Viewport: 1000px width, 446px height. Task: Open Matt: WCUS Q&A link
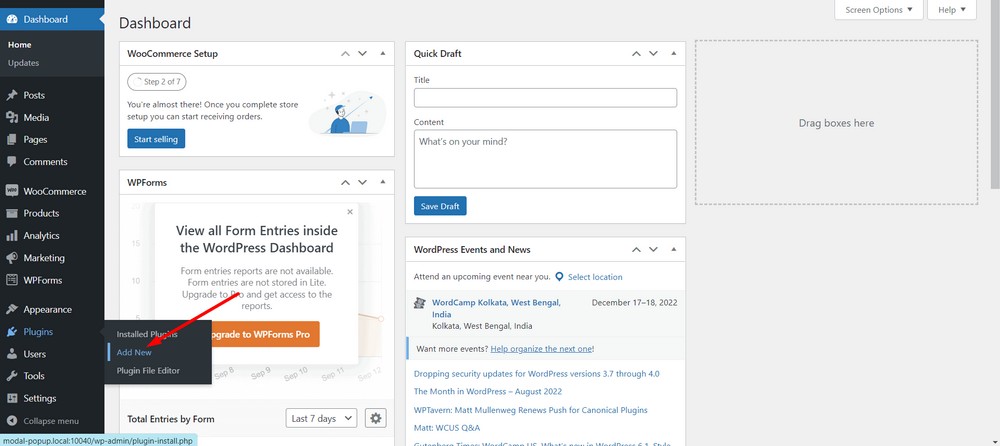click(447, 428)
